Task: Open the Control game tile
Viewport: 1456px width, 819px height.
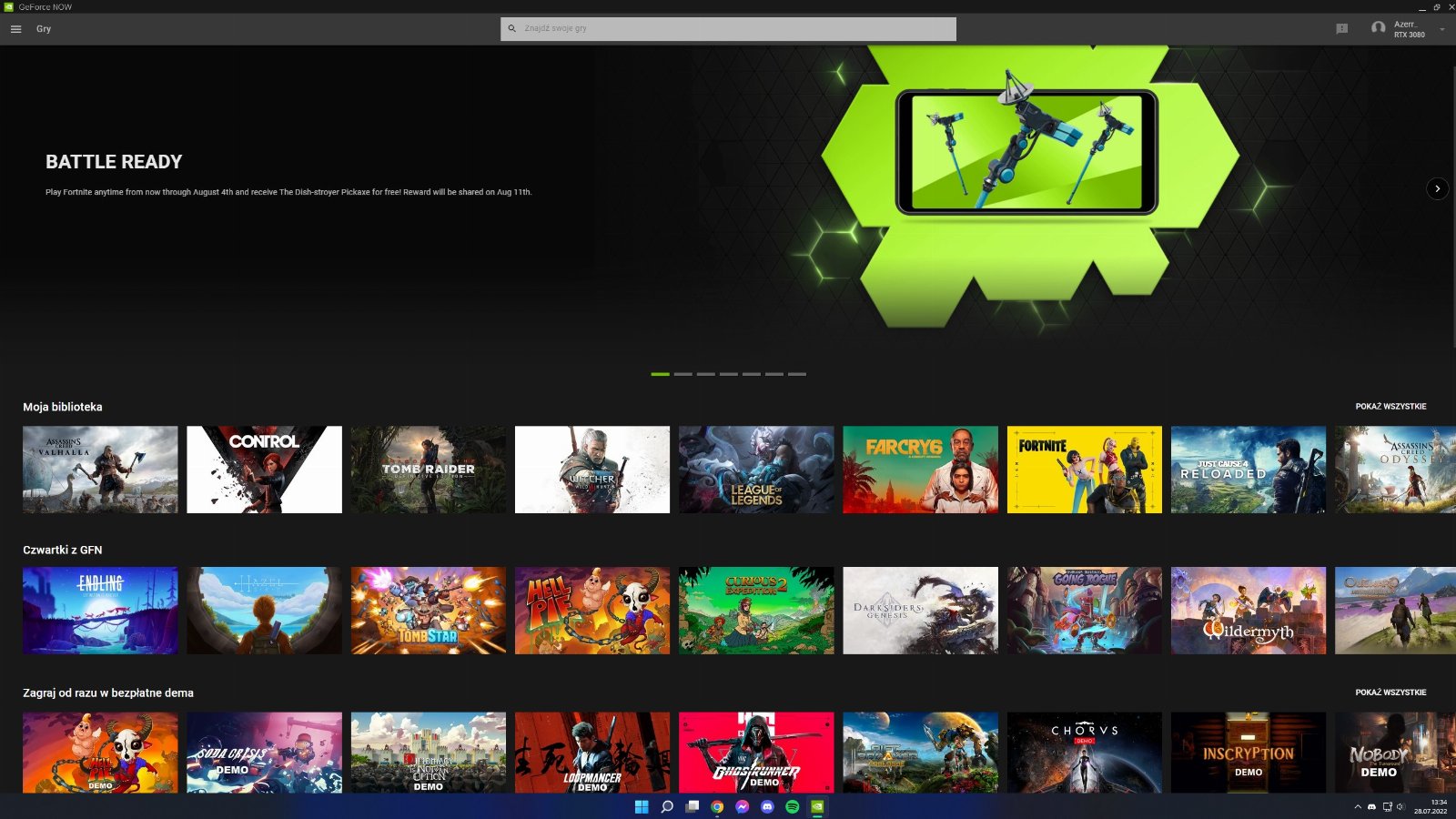Action: click(x=265, y=470)
